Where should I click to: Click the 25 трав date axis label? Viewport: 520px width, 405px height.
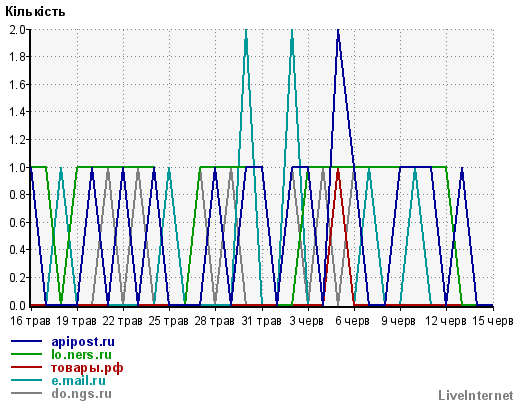click(x=168, y=321)
